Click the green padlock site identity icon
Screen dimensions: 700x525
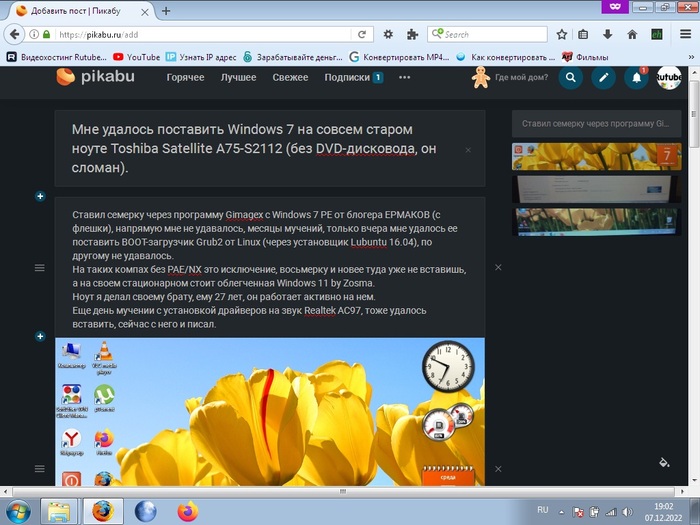46,34
